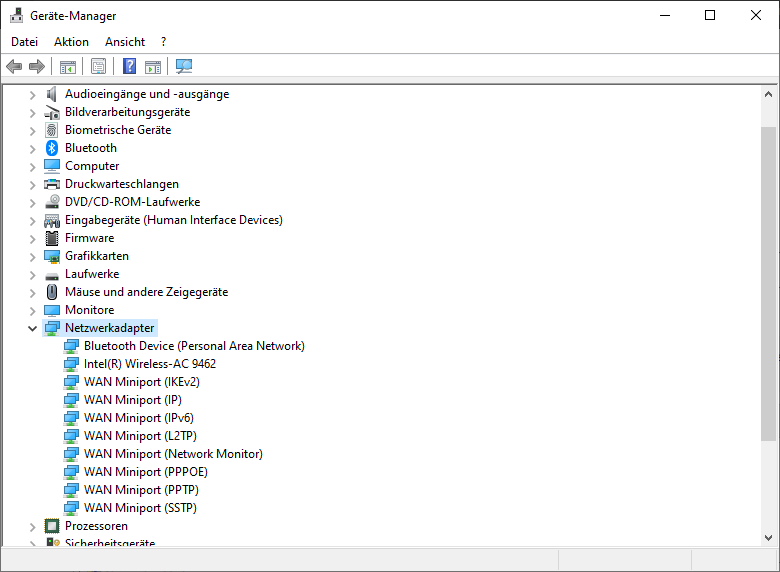Open the Aktion menu
This screenshot has width=780, height=572.
pyautogui.click(x=71, y=42)
